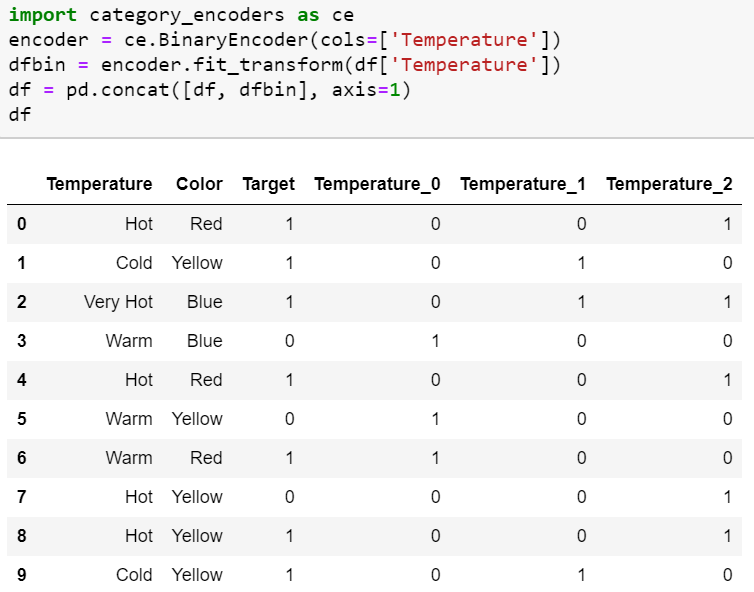Click the Temperature_2 column header
The height and width of the screenshot is (592, 754).
[x=669, y=184]
